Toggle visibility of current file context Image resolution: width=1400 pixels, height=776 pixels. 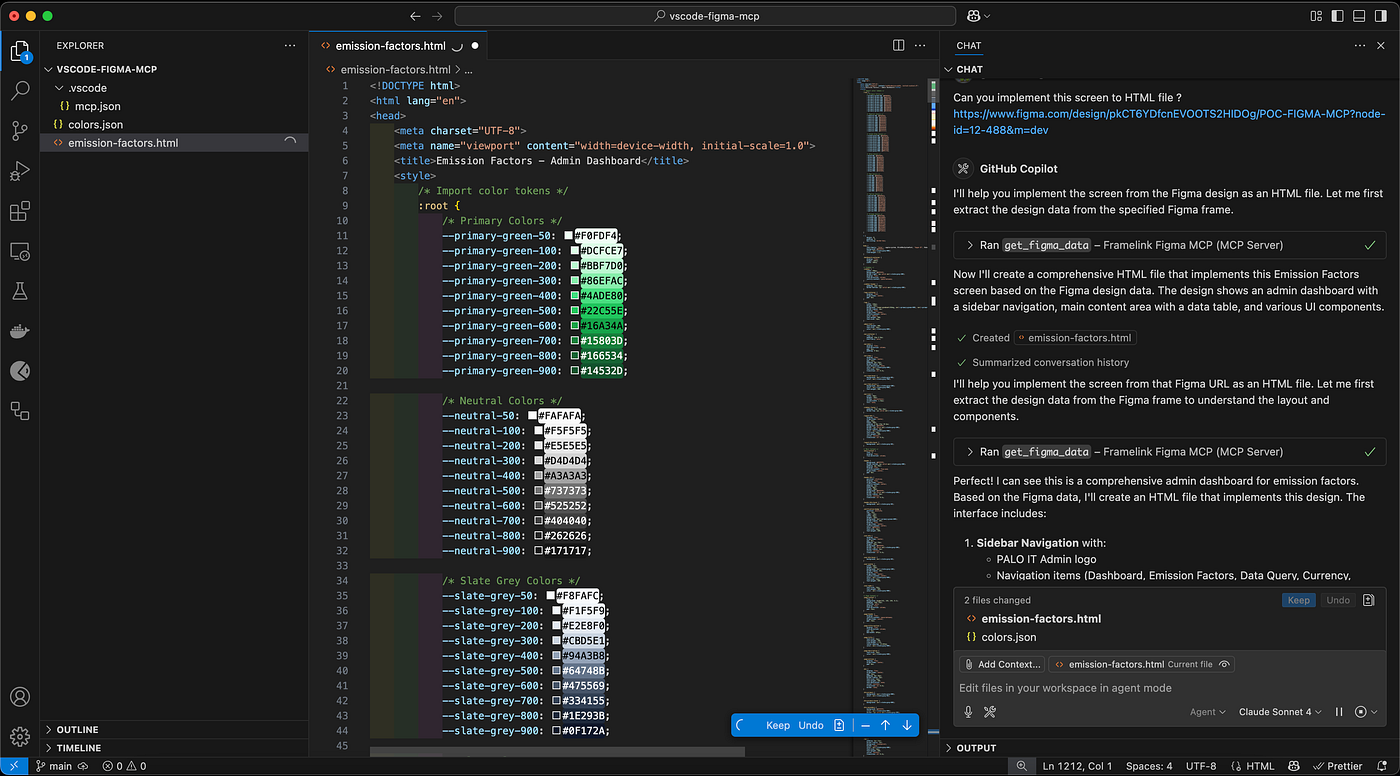point(1224,664)
